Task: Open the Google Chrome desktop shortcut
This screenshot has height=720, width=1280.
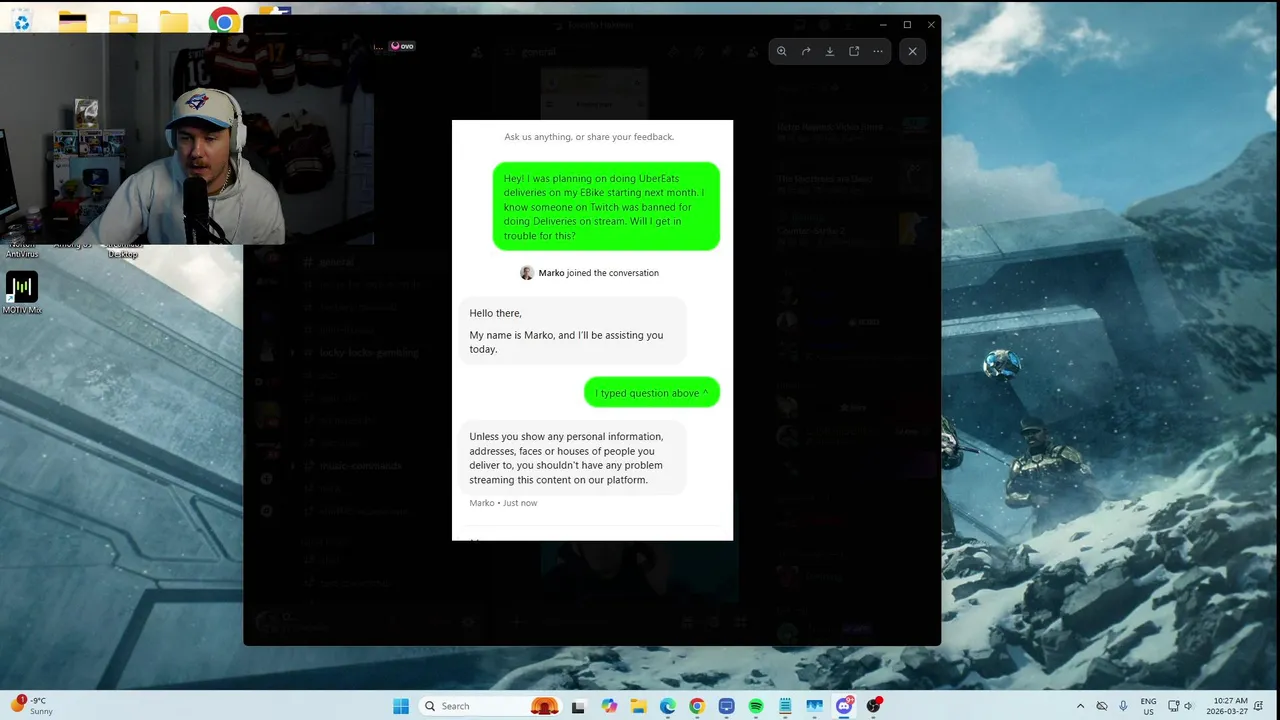Action: pos(224,21)
